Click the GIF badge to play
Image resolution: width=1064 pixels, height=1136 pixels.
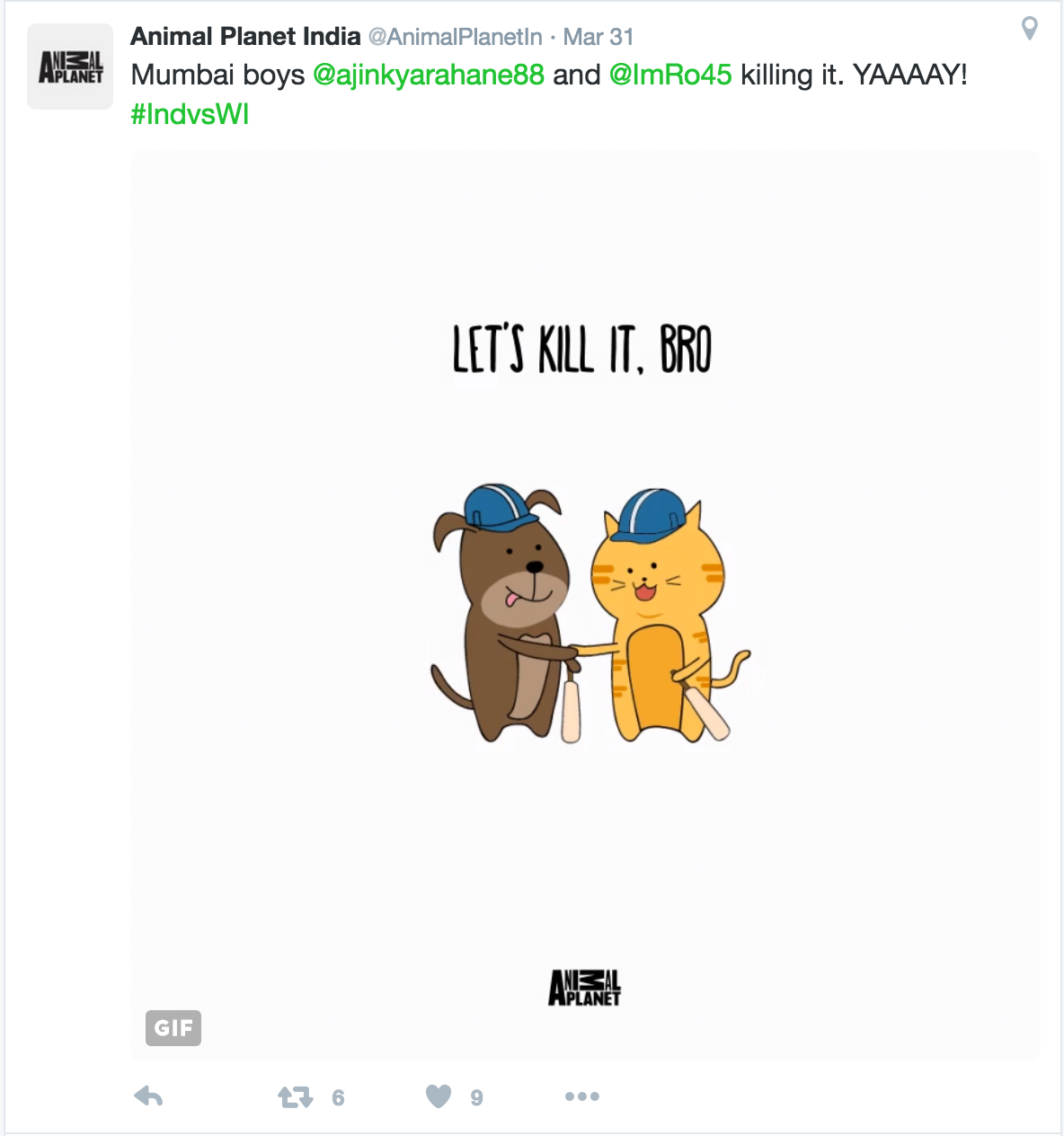pyautogui.click(x=173, y=1027)
